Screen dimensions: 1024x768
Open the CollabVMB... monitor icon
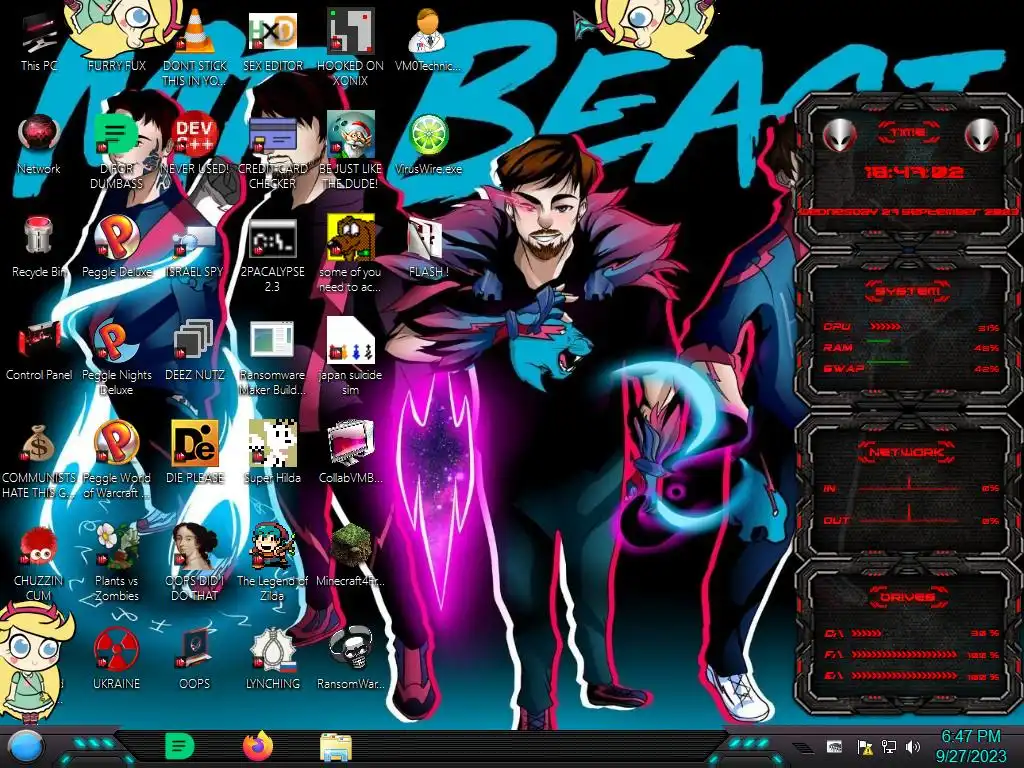point(351,444)
